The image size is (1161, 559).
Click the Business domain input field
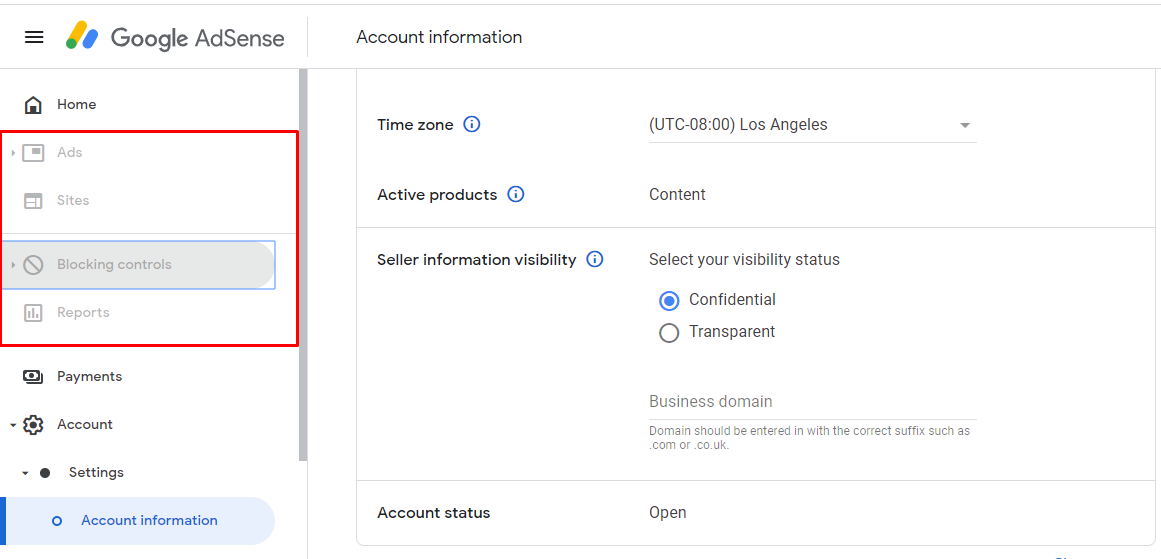pyautogui.click(x=811, y=402)
